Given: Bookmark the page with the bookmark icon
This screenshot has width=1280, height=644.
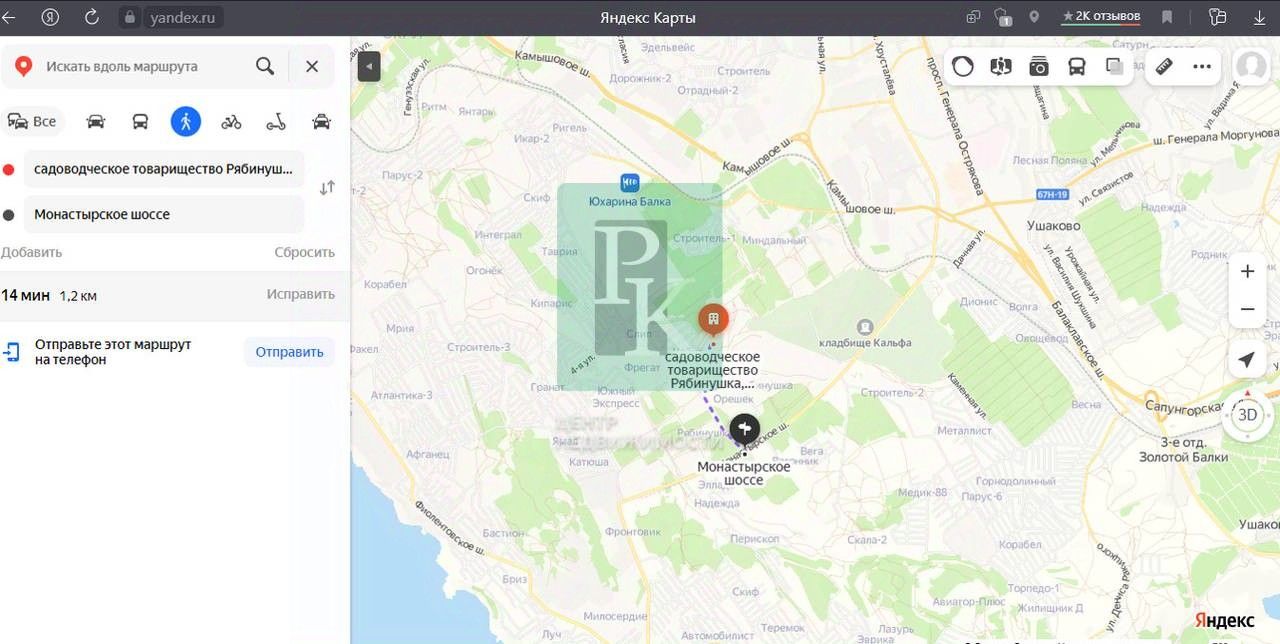Looking at the screenshot, I should point(1167,17).
